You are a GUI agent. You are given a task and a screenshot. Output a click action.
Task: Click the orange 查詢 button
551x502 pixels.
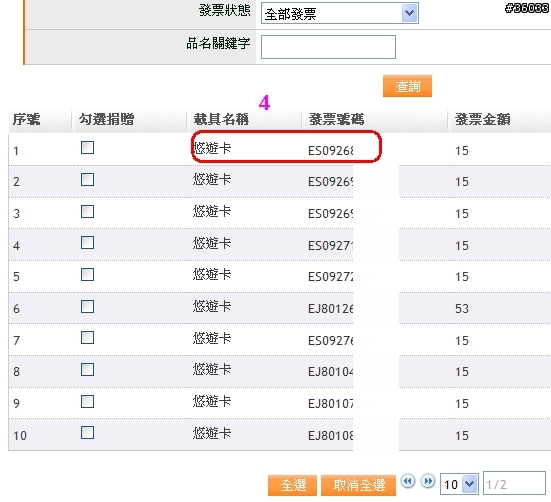pos(407,86)
